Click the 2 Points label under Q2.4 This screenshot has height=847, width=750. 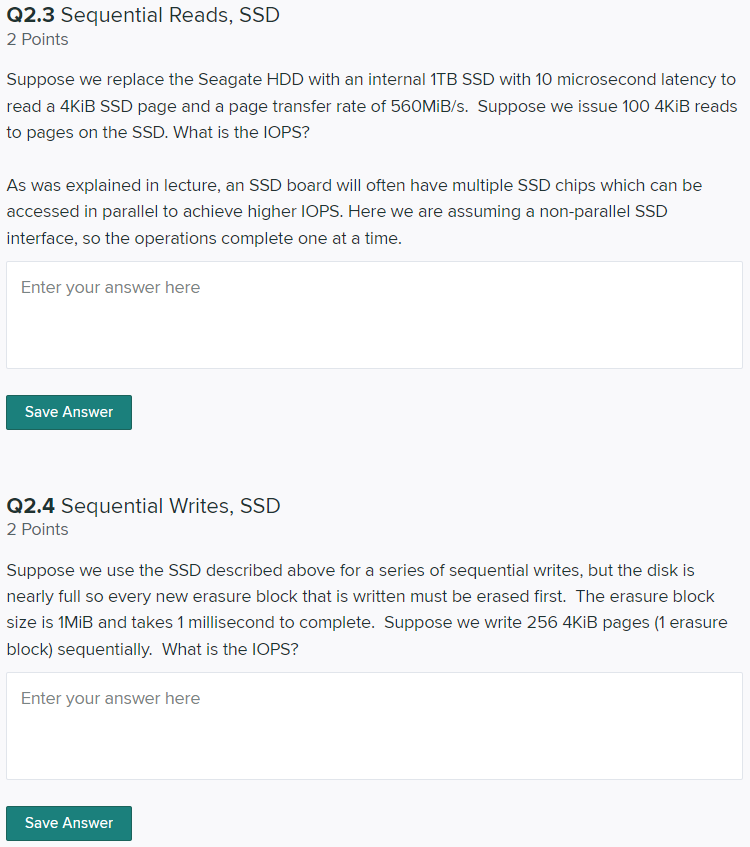click(x=37, y=529)
